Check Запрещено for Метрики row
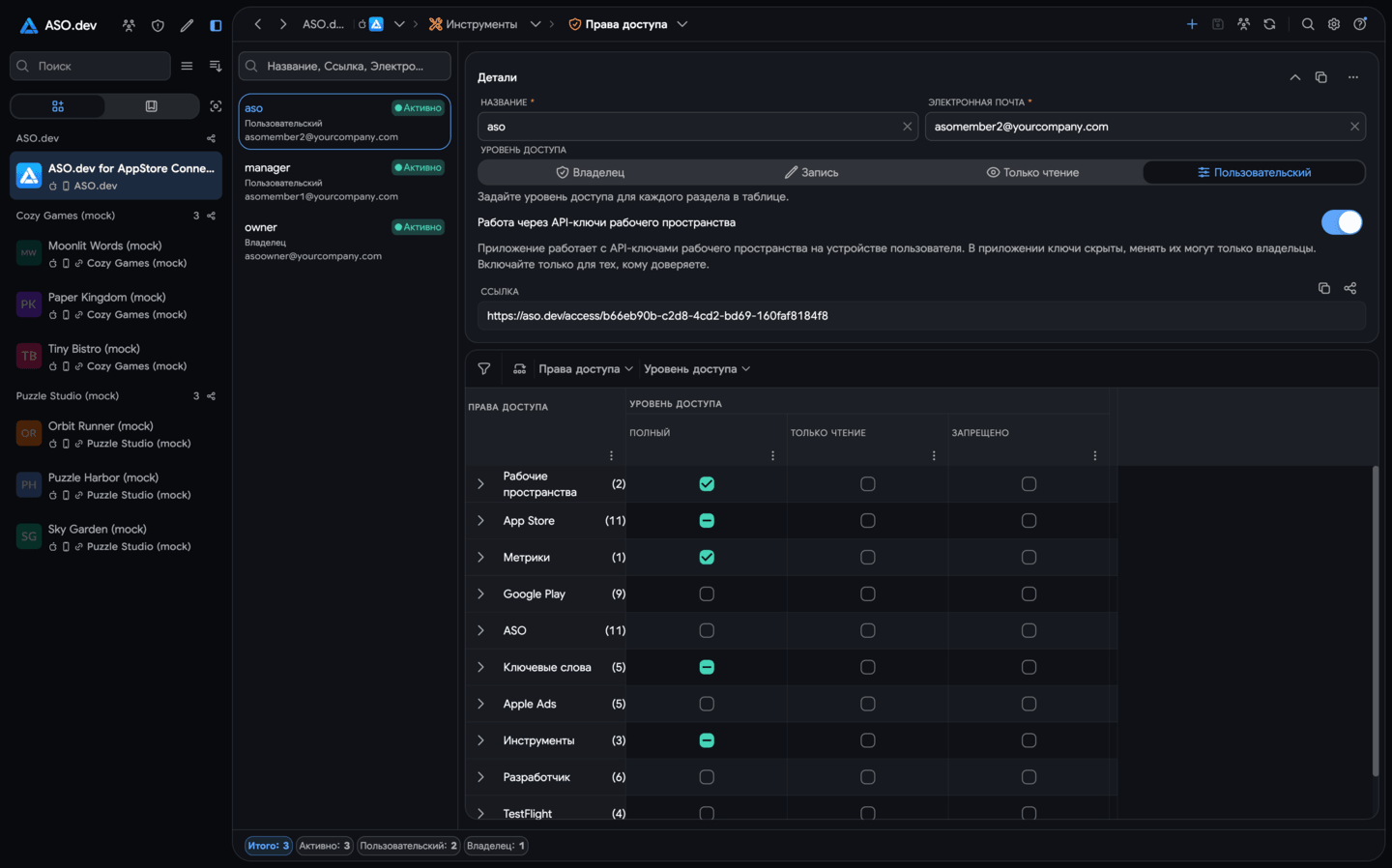The width and height of the screenshot is (1392, 868). coord(1029,558)
